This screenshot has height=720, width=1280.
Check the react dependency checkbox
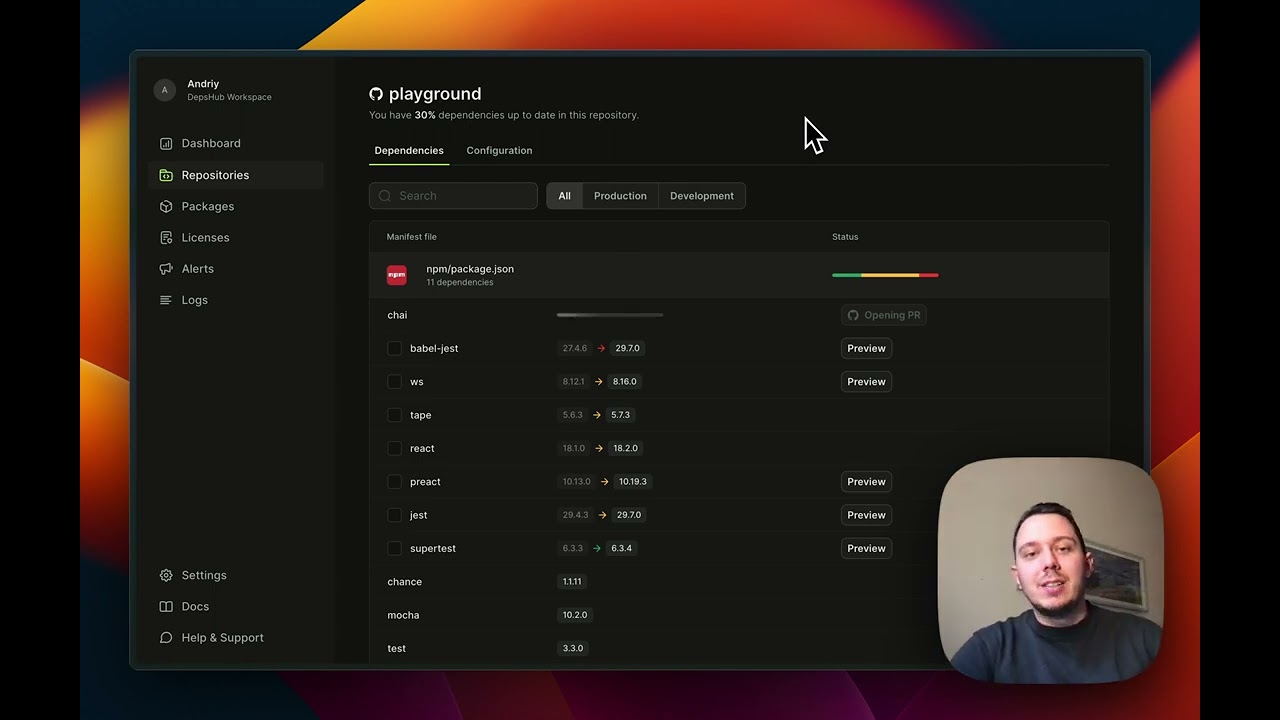click(x=394, y=448)
